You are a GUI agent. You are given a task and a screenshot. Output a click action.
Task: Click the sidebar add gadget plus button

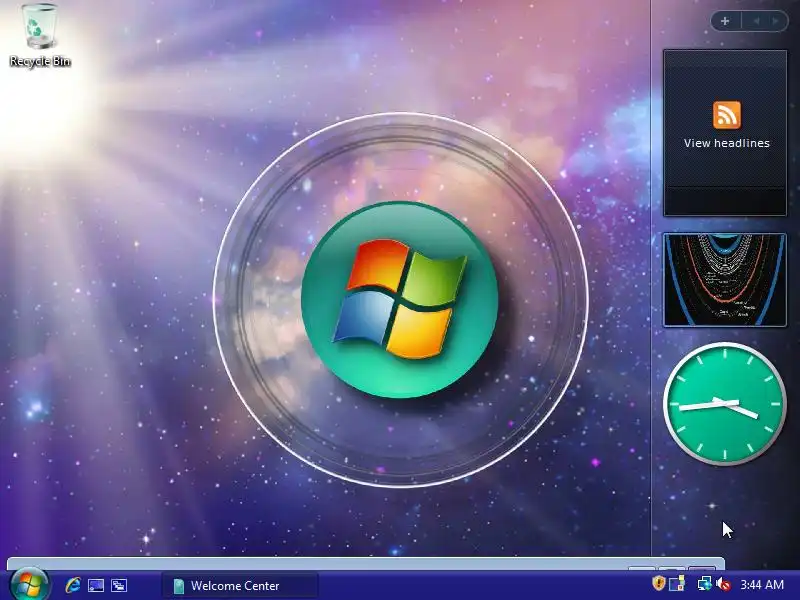(x=725, y=21)
